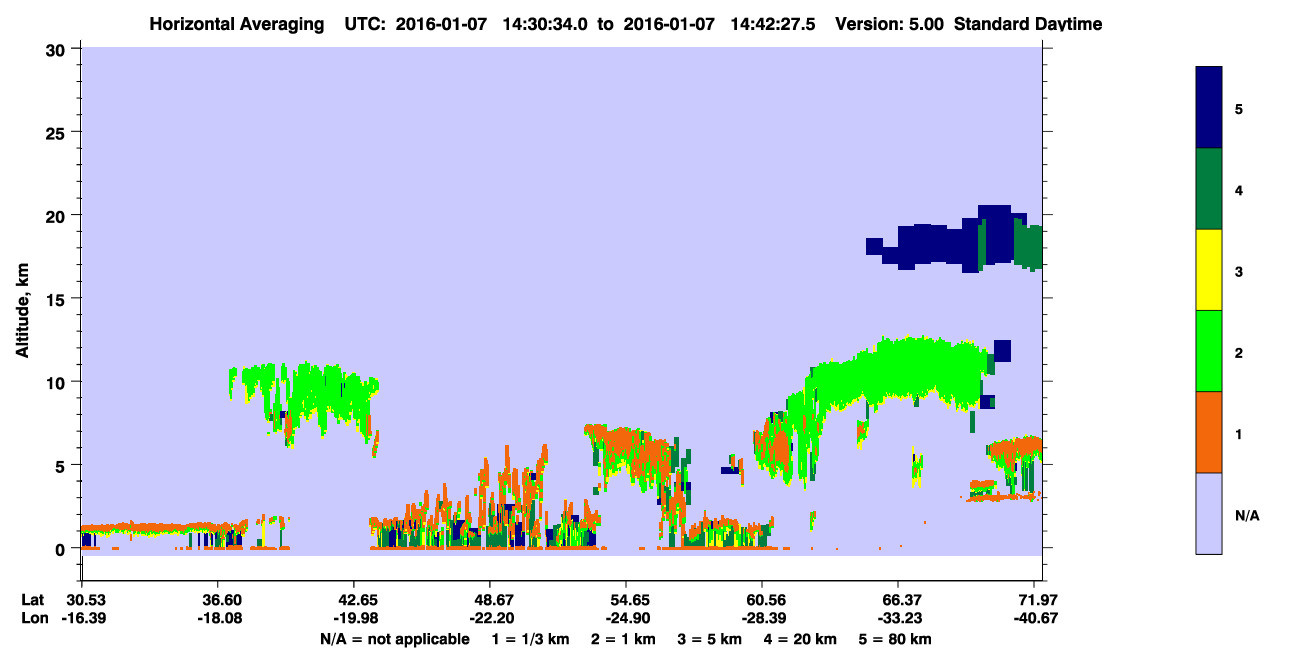Click the orange color bar segment labeled 1
1300x667 pixels.
(x=1209, y=432)
